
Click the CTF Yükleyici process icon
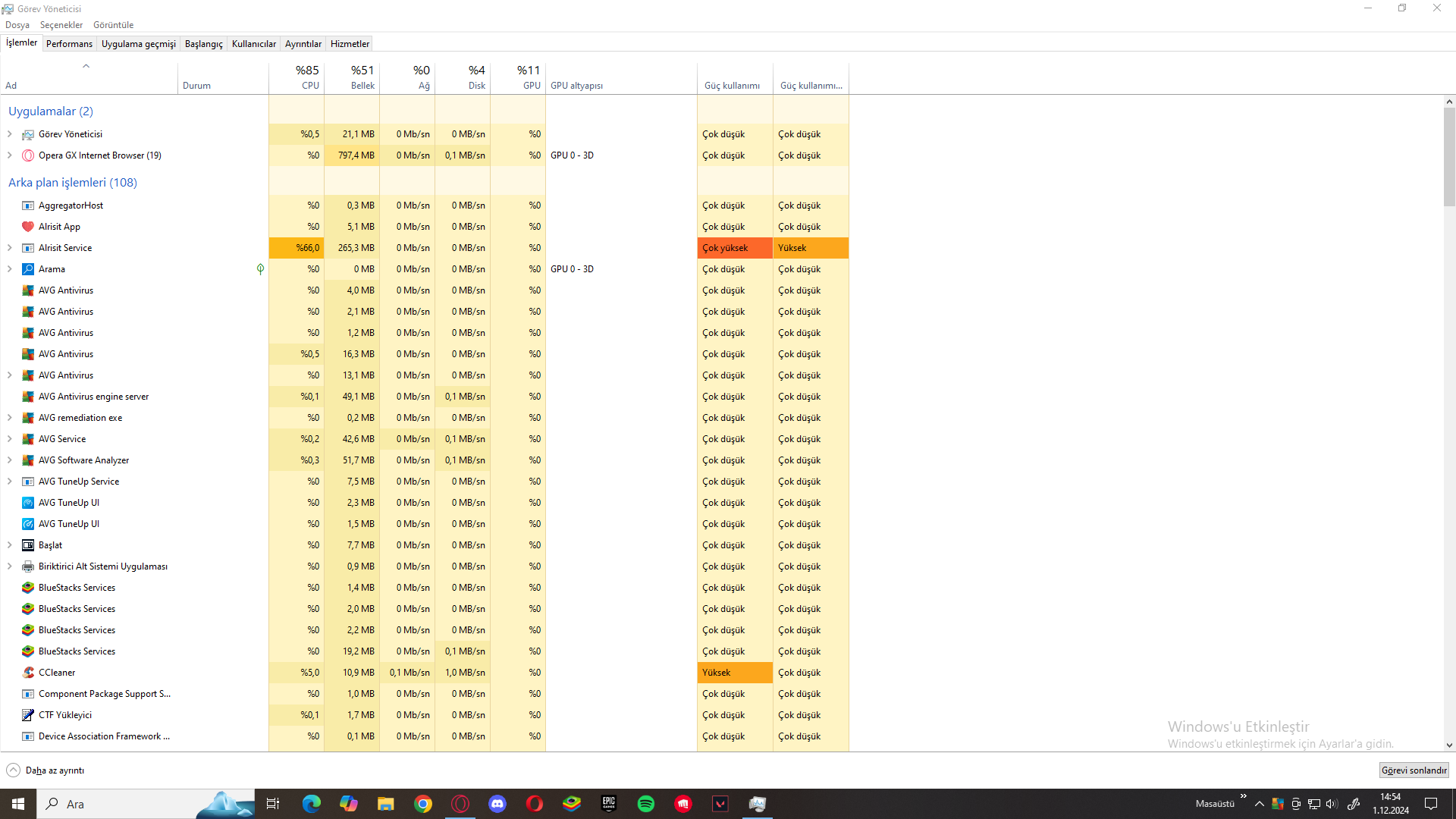pyautogui.click(x=28, y=715)
